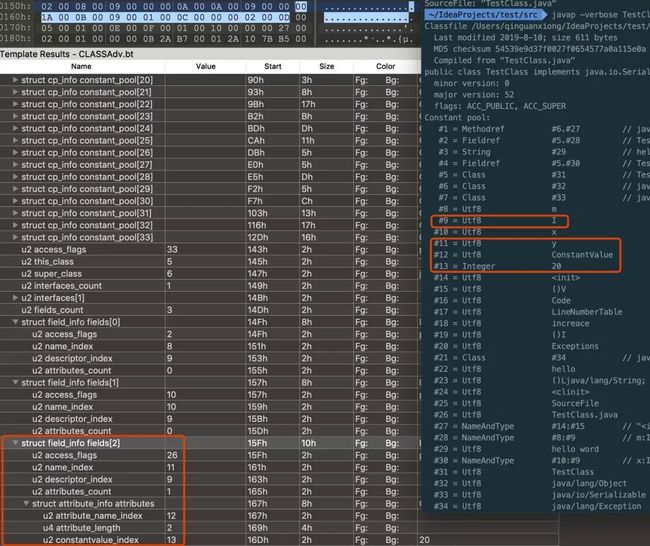Click the Start column header
The image size is (650, 546).
(273, 66)
